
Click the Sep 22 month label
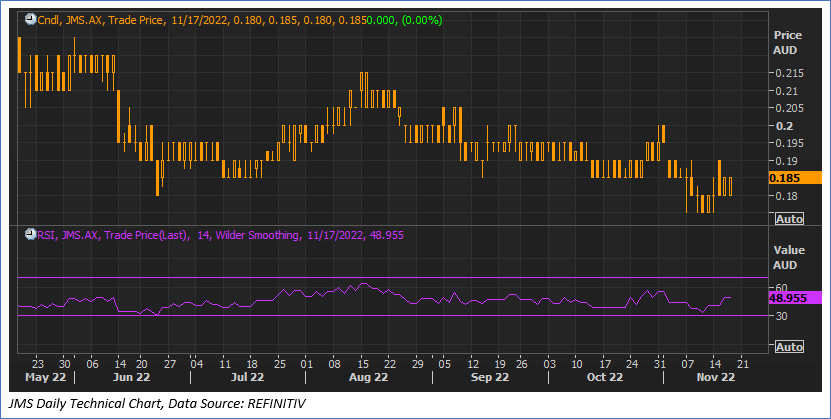(x=490, y=377)
